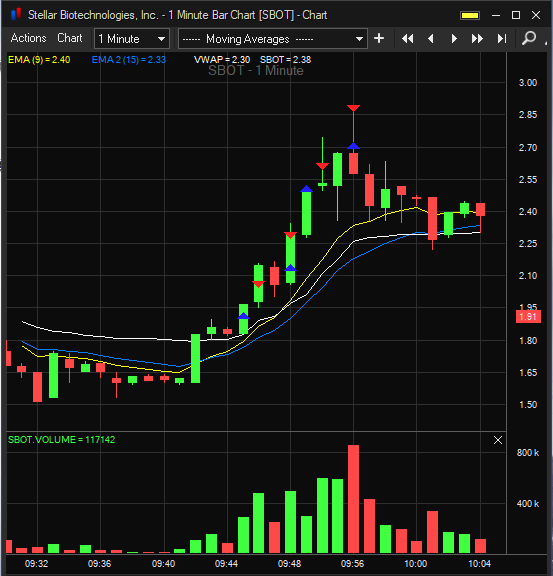Jump back with the double-left arrow icon

click(407, 39)
